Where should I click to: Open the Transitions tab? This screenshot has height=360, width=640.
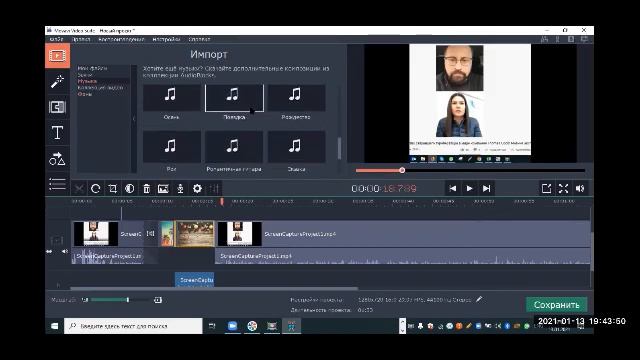(x=57, y=107)
